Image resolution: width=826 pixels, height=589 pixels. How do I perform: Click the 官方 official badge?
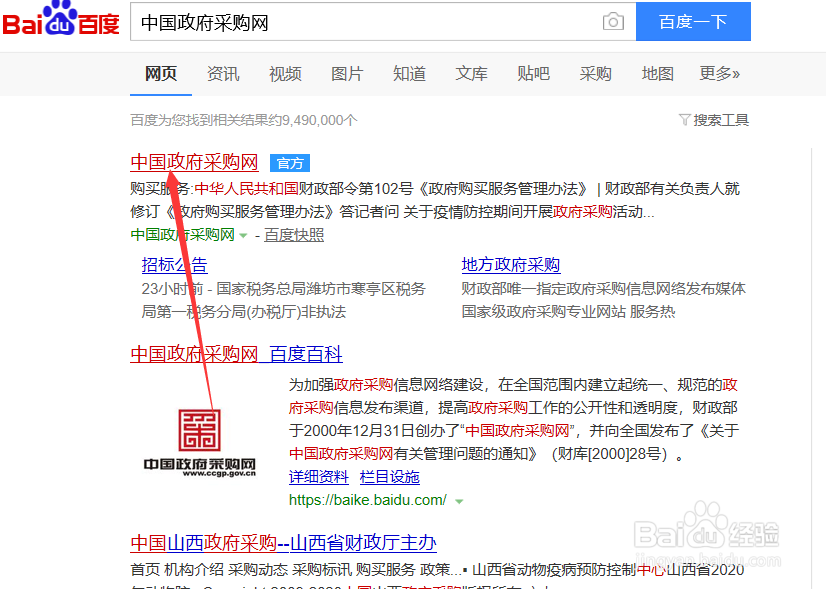[290, 163]
